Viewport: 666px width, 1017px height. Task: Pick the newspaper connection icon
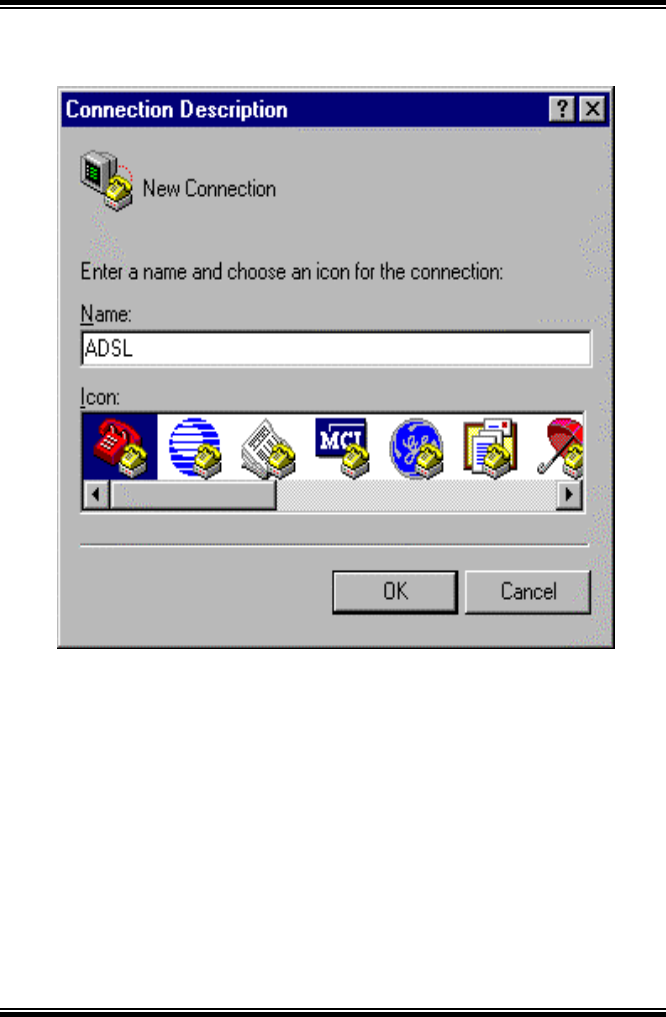[x=268, y=448]
